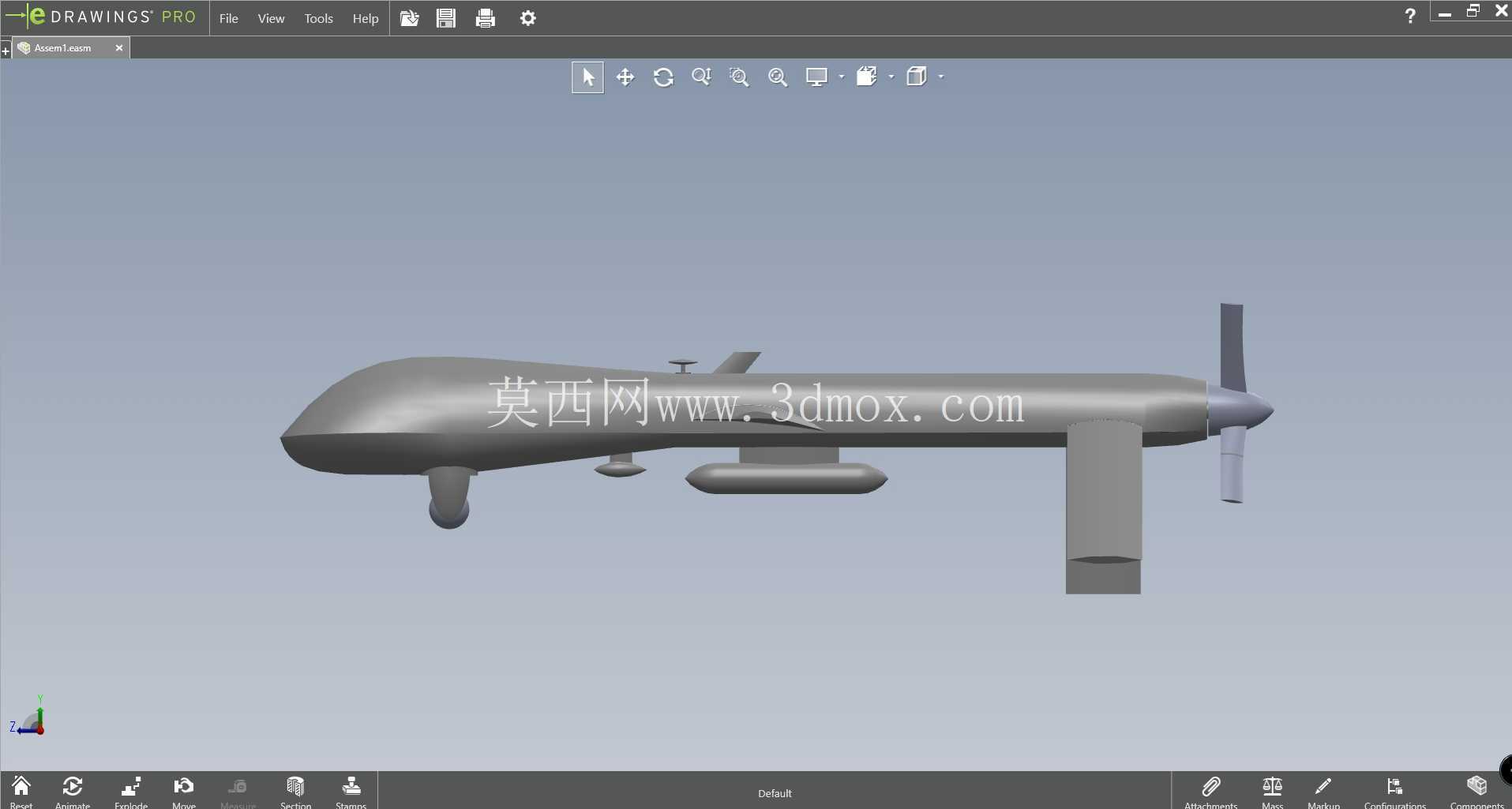Activate the Rotate tool
This screenshot has height=809, width=1512.
(663, 77)
